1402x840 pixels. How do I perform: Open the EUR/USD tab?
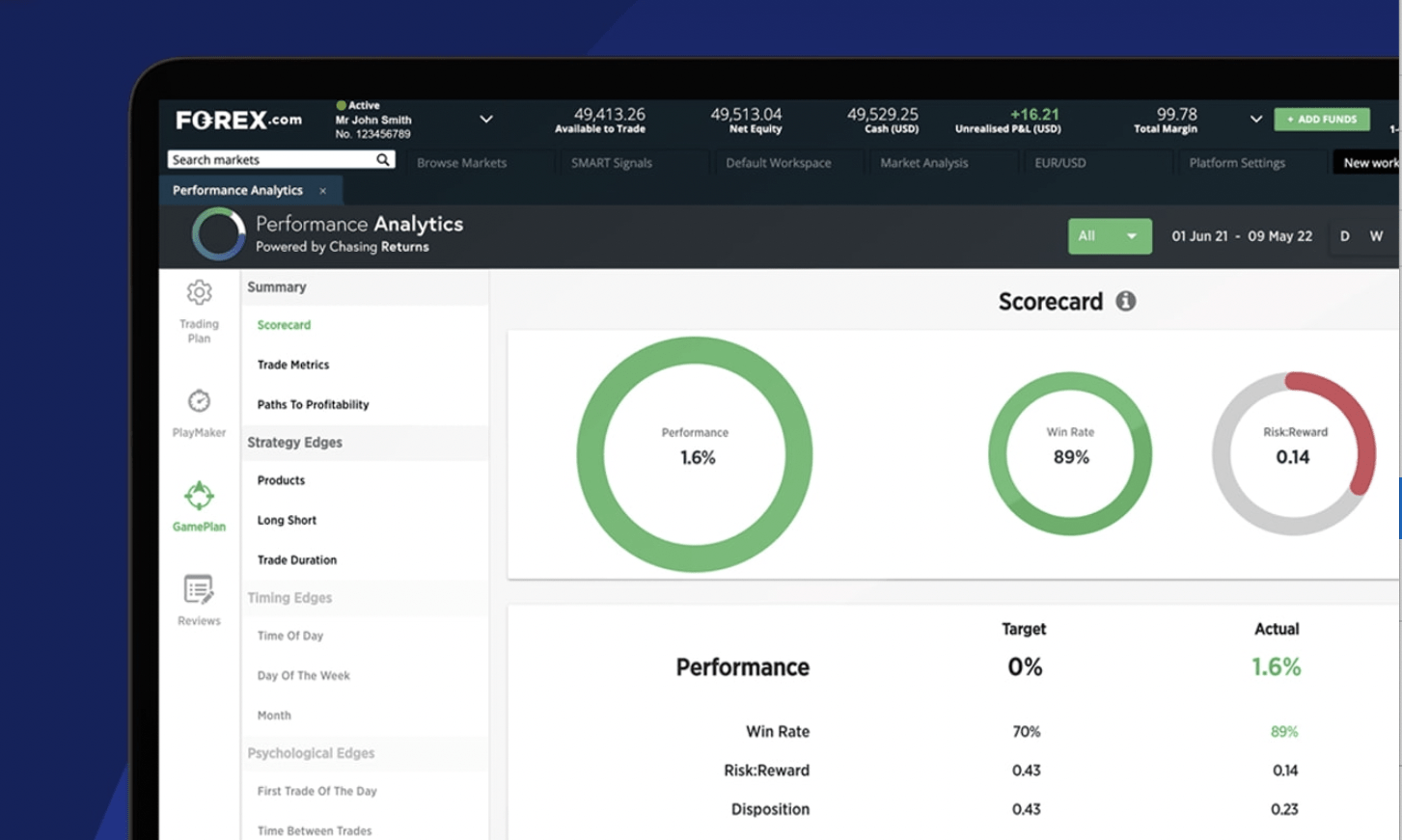point(1059,163)
